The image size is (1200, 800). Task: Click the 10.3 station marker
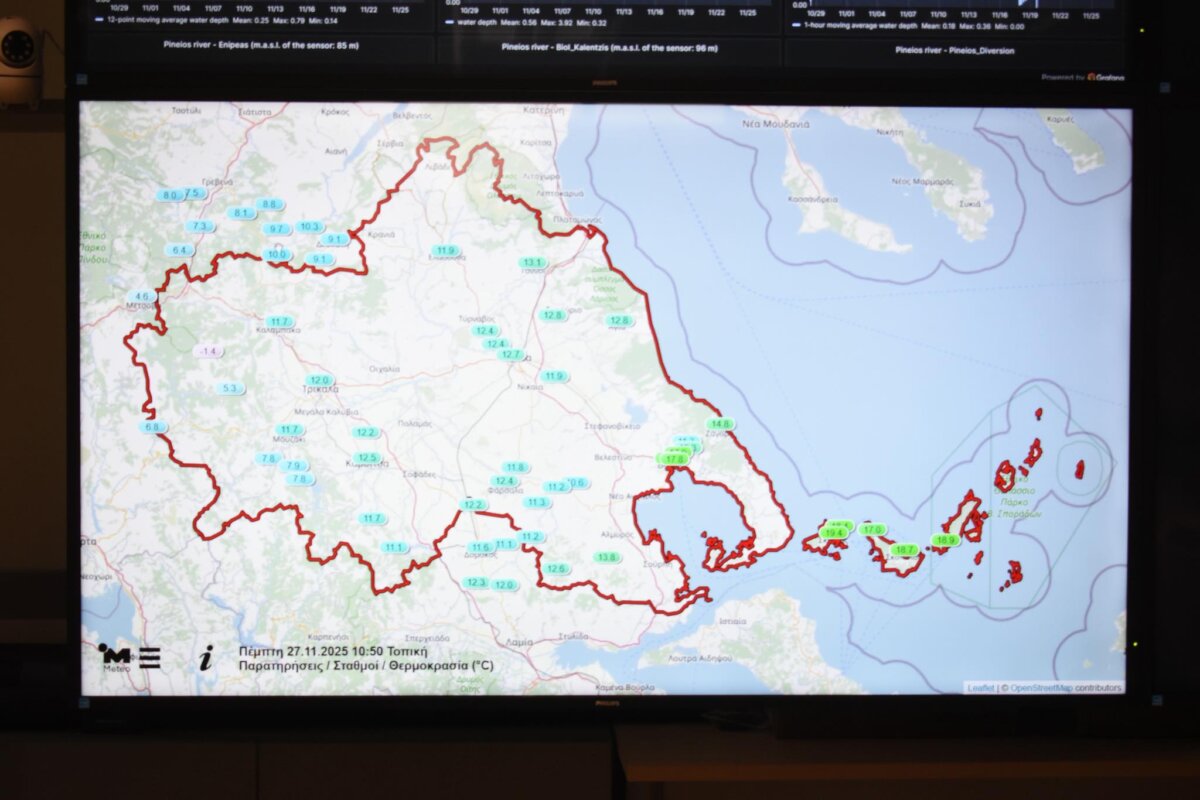coord(309,227)
